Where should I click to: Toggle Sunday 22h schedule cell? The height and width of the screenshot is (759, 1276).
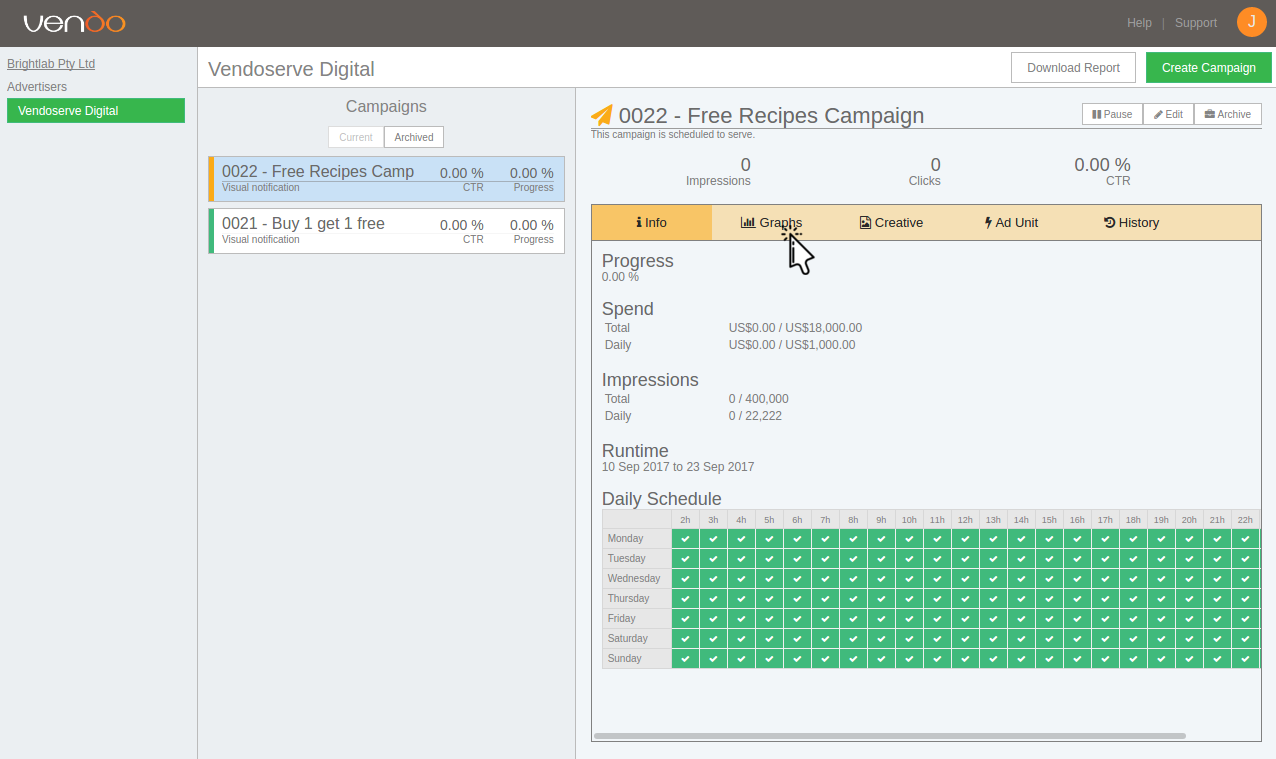pyautogui.click(x=1245, y=658)
